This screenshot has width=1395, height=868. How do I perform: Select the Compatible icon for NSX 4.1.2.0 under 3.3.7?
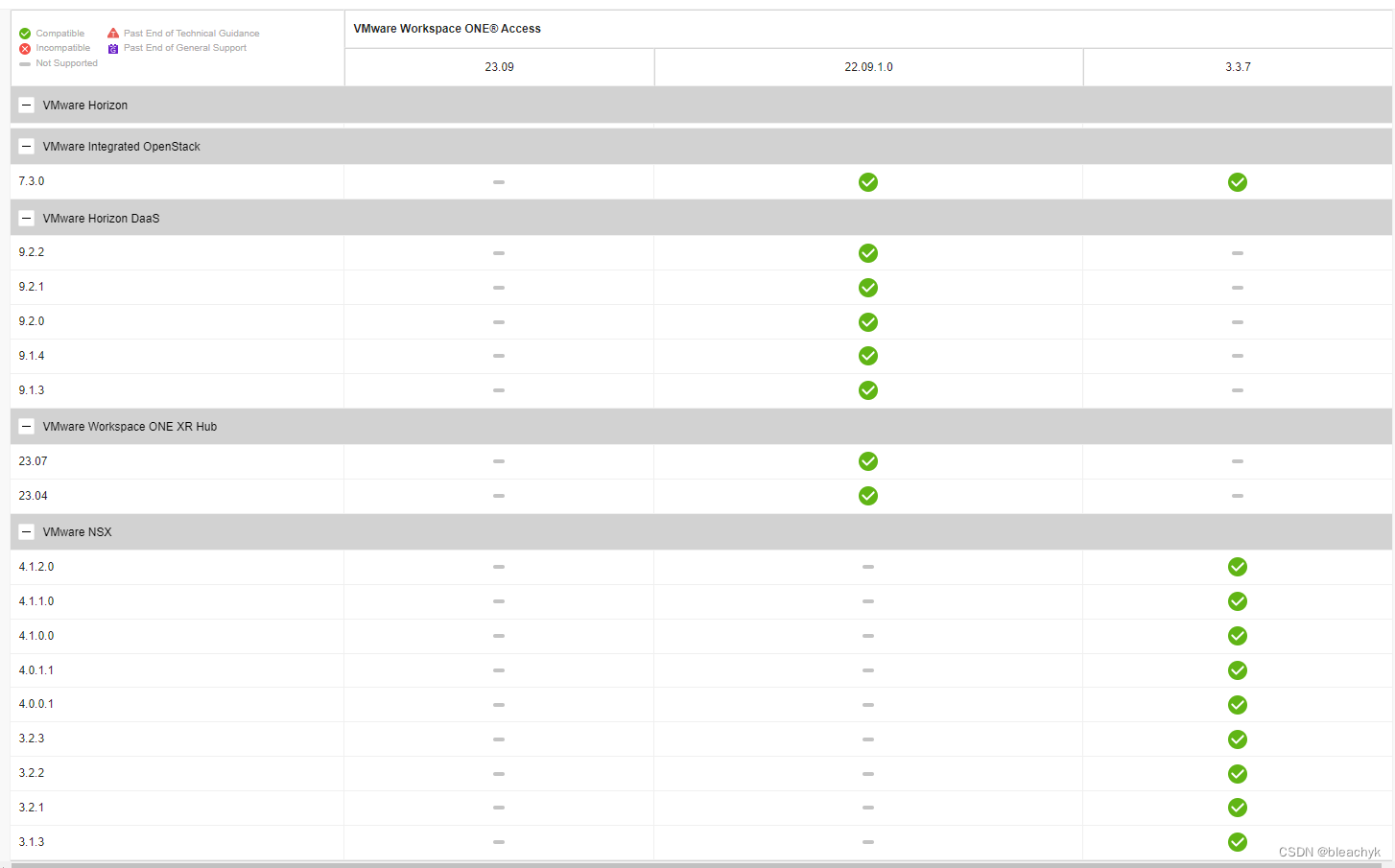(1237, 567)
